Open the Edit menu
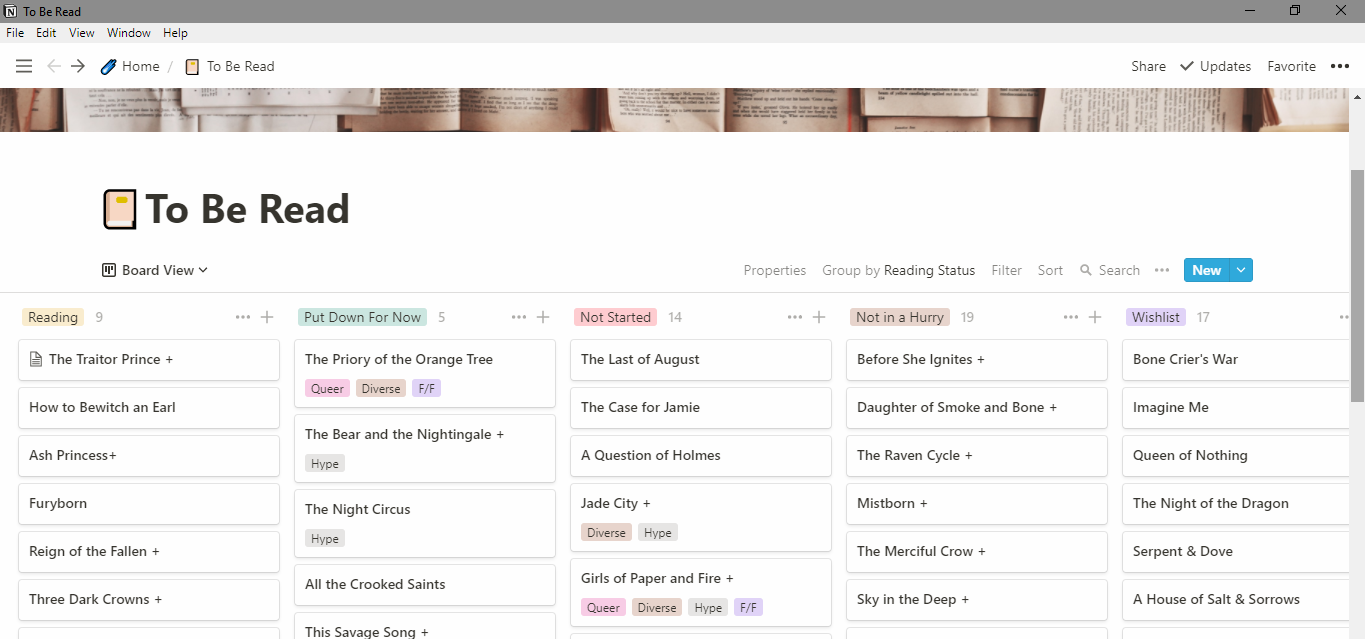 46,33
